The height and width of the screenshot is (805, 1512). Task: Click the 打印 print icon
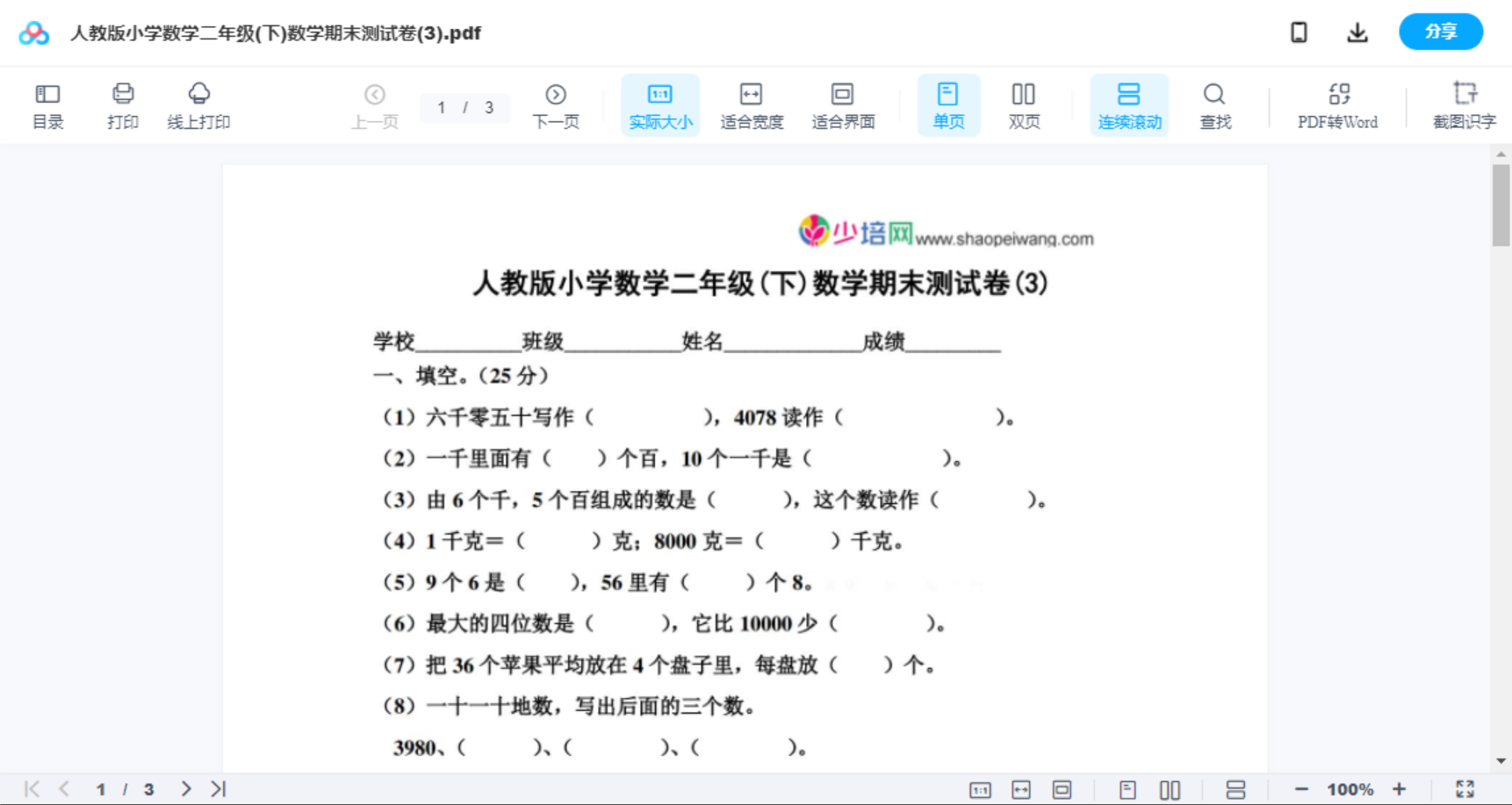pos(122,104)
